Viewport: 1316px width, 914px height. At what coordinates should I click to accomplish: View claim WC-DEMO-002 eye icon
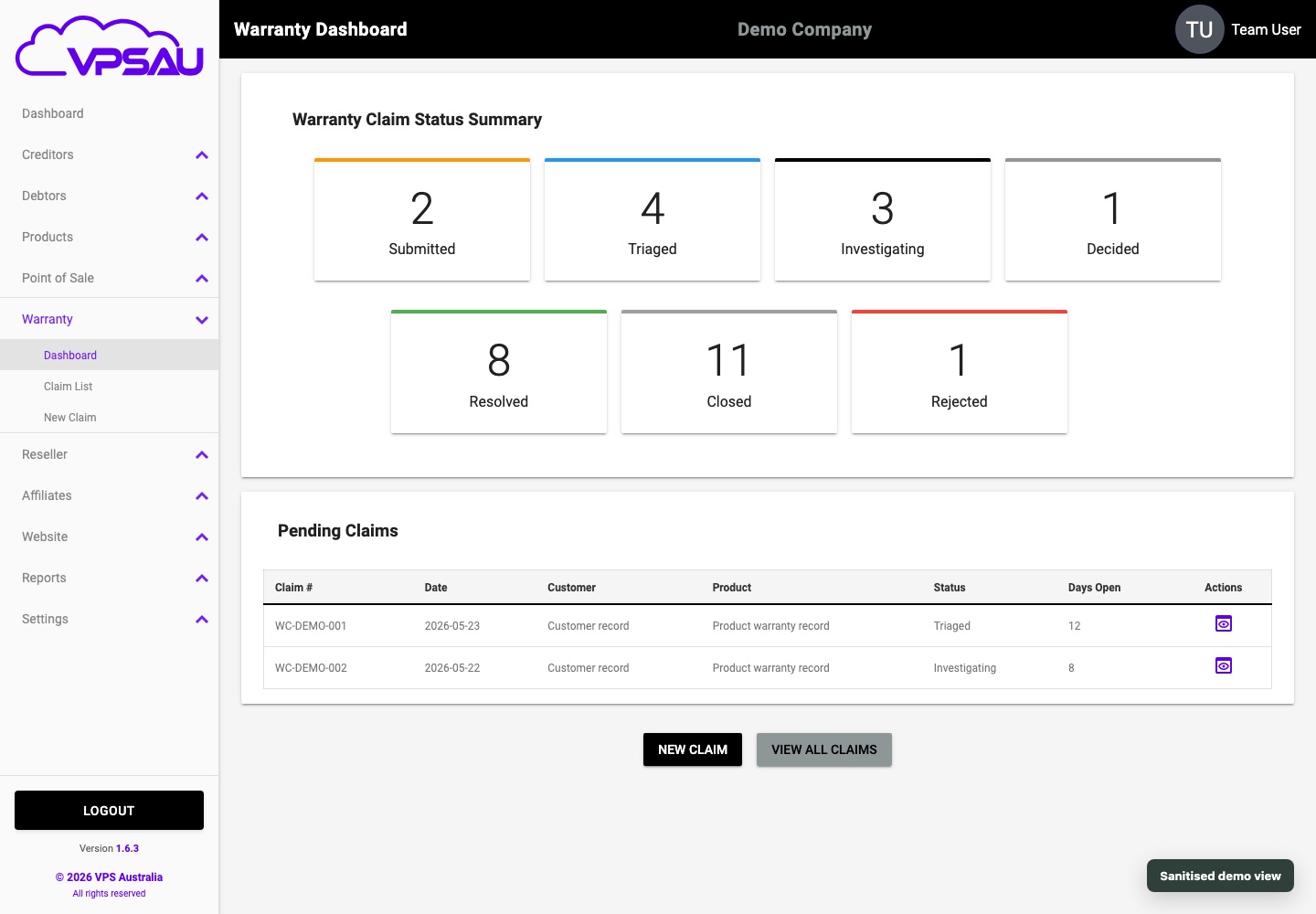point(1224,666)
